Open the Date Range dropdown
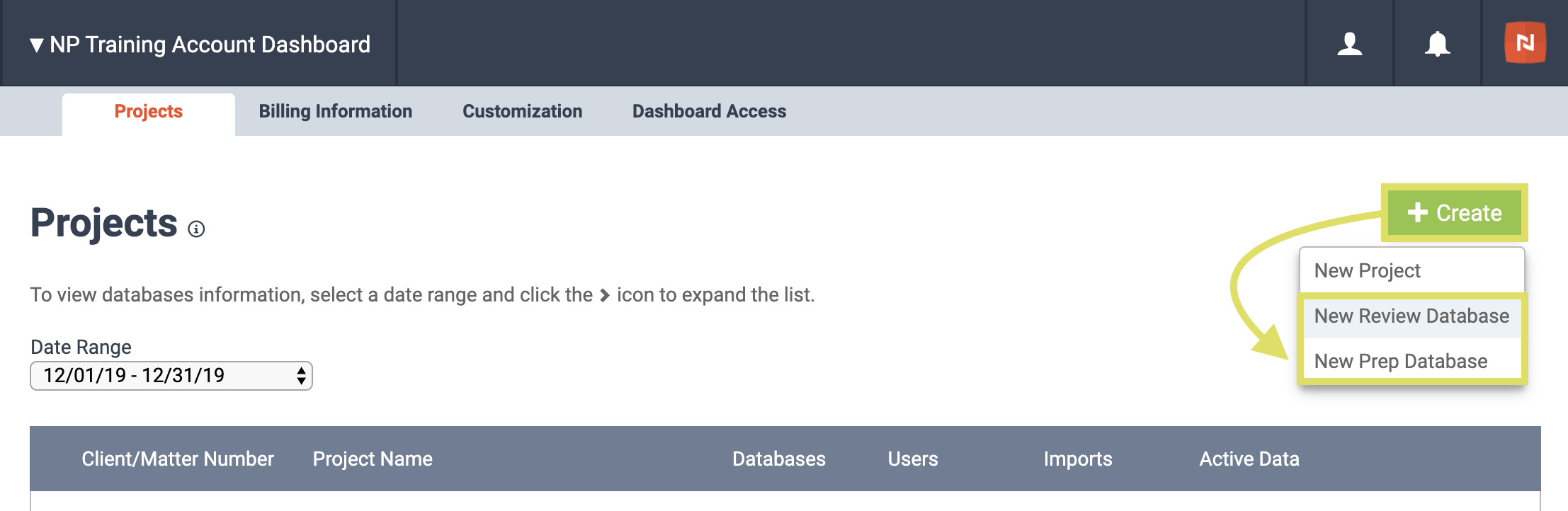Viewport: 1568px width, 511px height. click(171, 375)
